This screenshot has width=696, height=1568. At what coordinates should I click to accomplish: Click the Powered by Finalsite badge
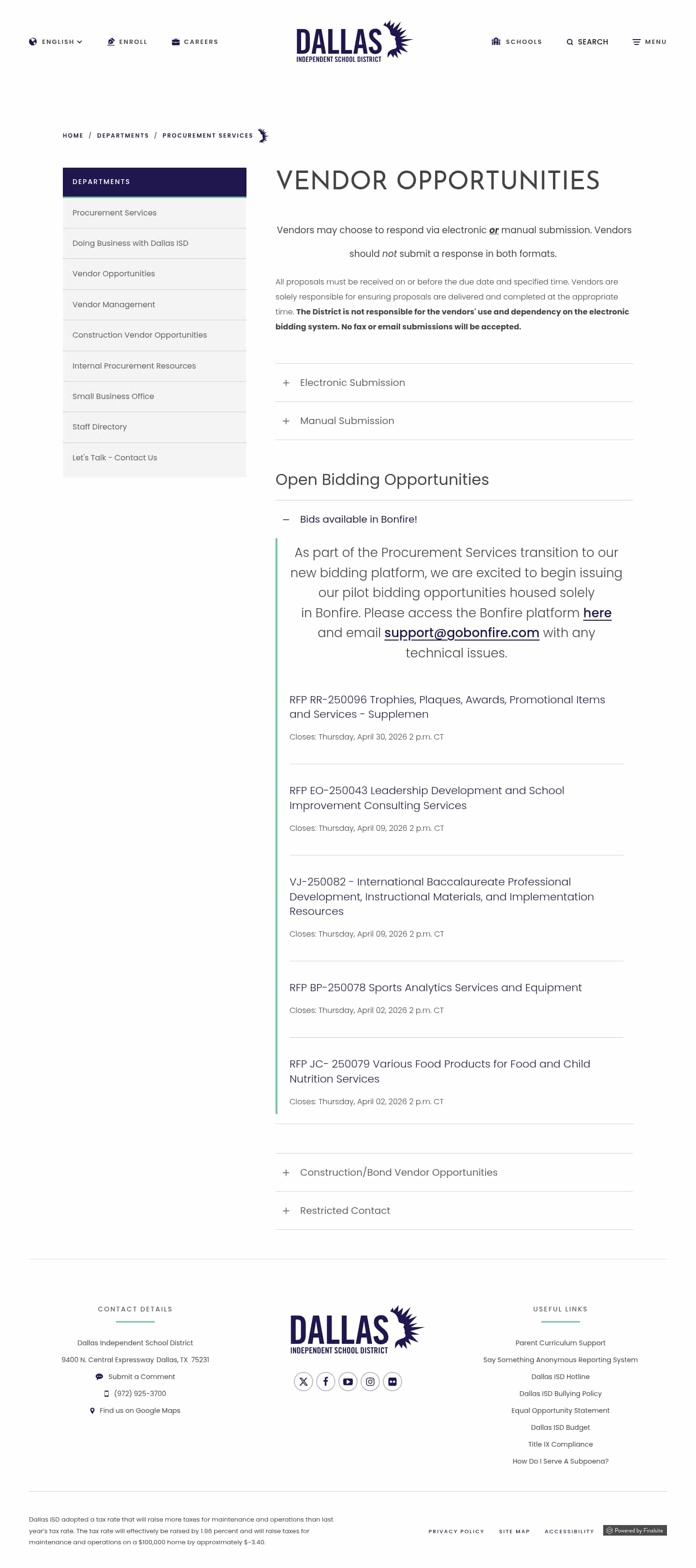(x=635, y=1530)
